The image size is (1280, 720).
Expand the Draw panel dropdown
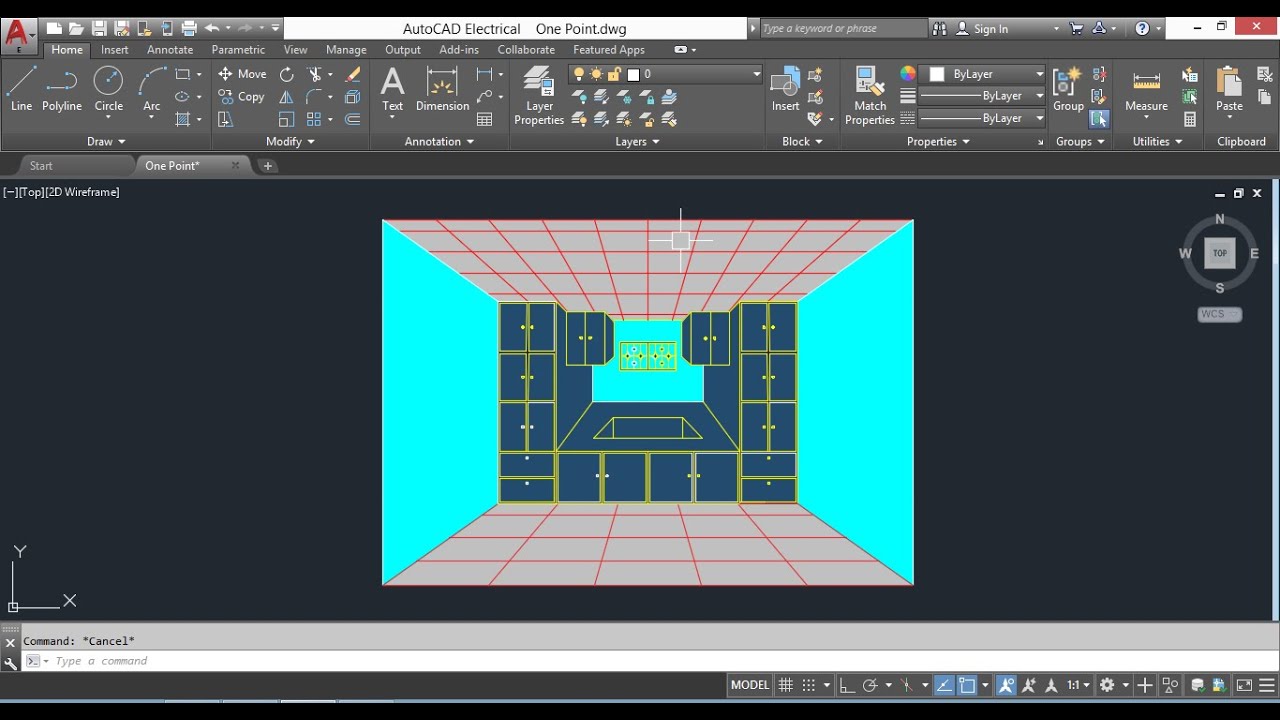[106, 142]
